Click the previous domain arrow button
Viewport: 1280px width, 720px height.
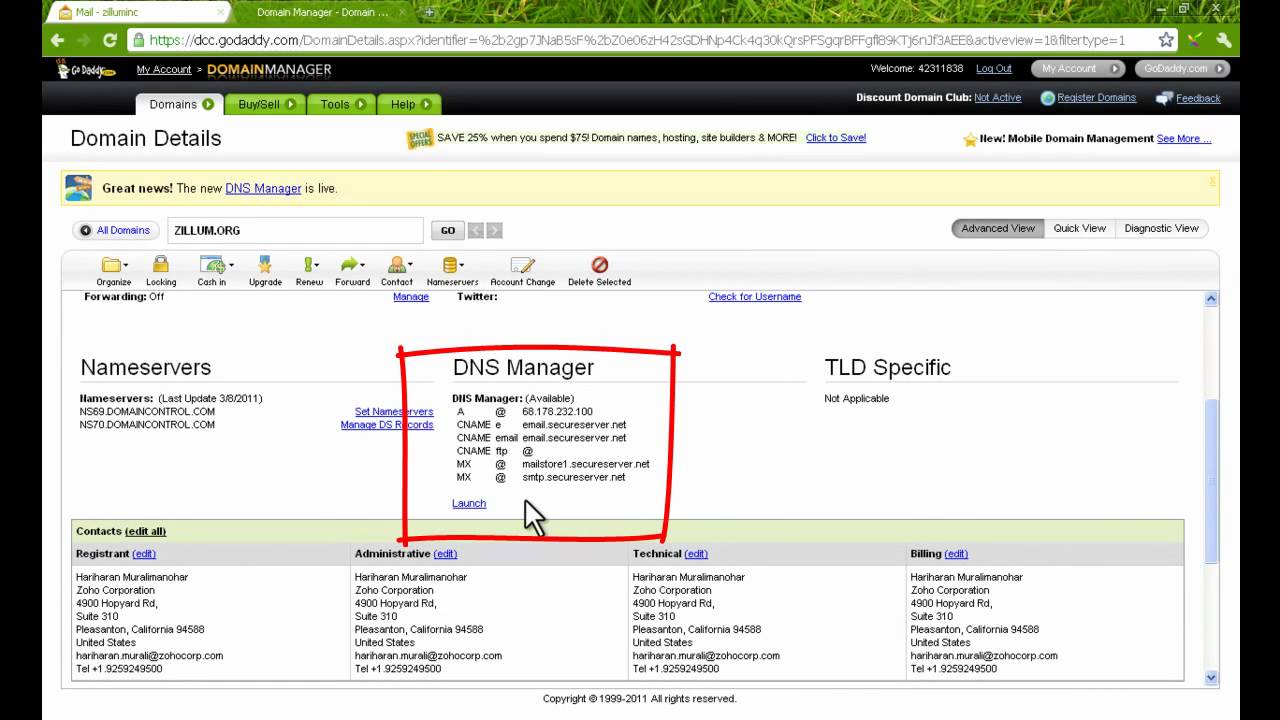point(476,230)
